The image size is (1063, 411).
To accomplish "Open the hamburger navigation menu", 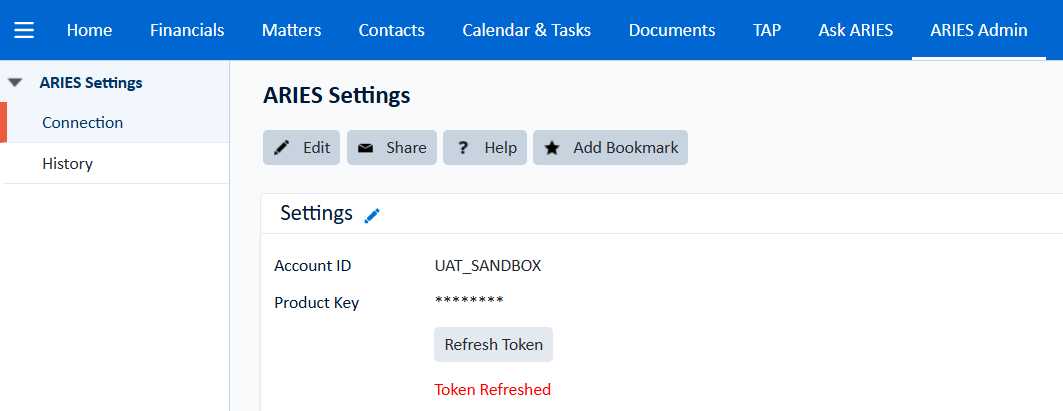I will 24,31.
